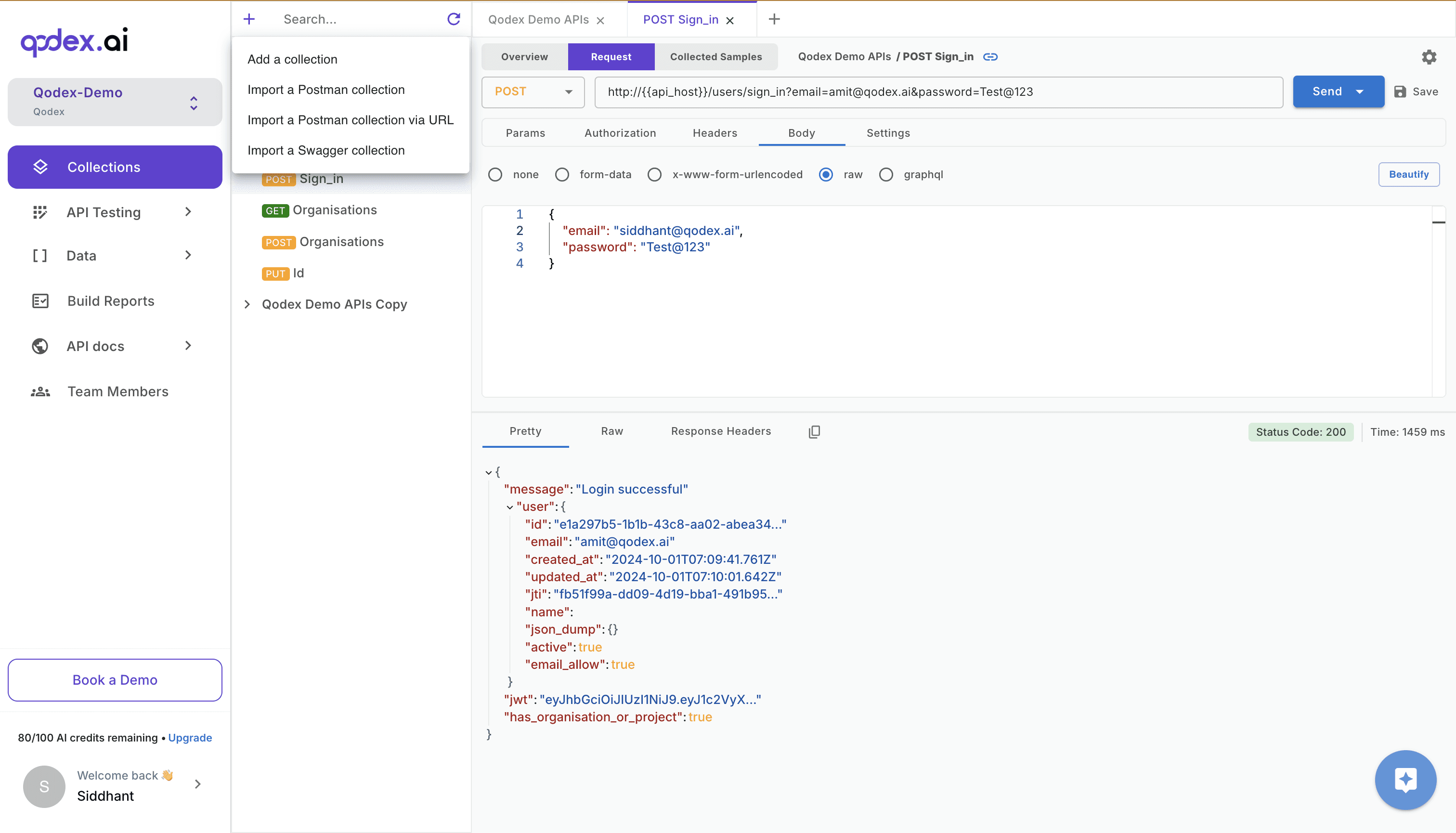Open the settings gear icon
The width and height of the screenshot is (1456, 833).
tap(1429, 57)
